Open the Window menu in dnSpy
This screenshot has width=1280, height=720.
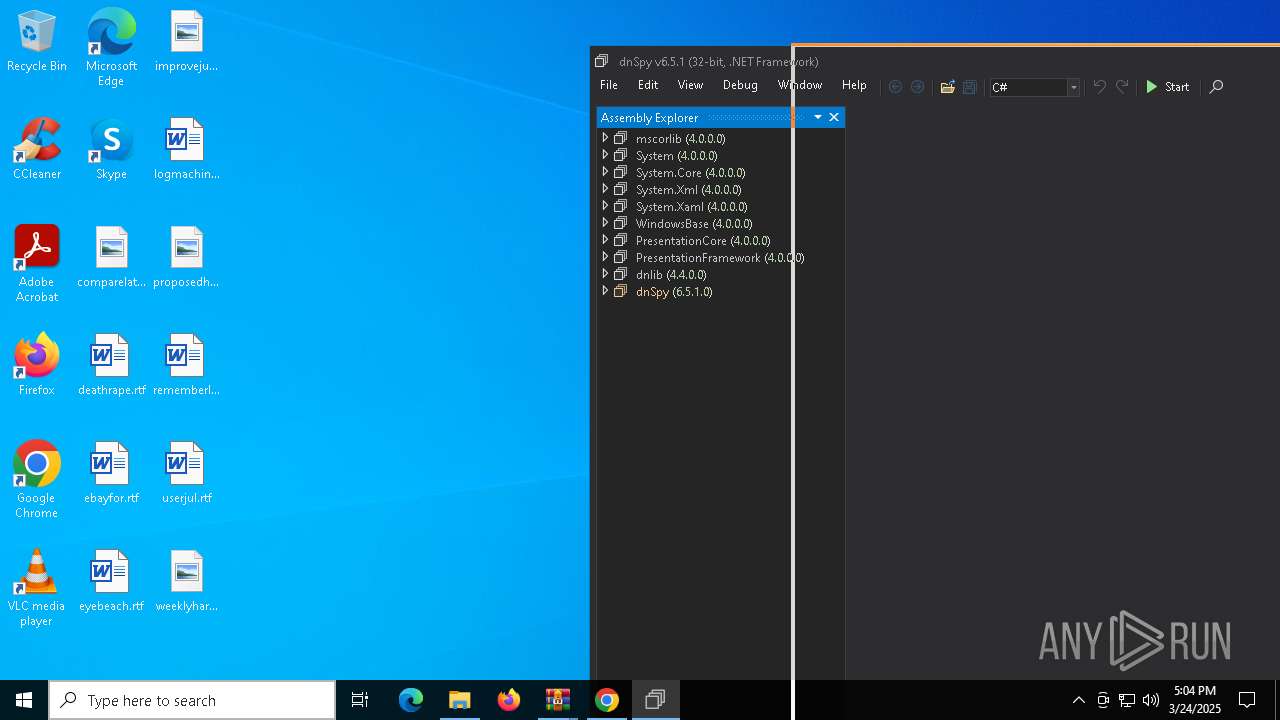point(800,85)
